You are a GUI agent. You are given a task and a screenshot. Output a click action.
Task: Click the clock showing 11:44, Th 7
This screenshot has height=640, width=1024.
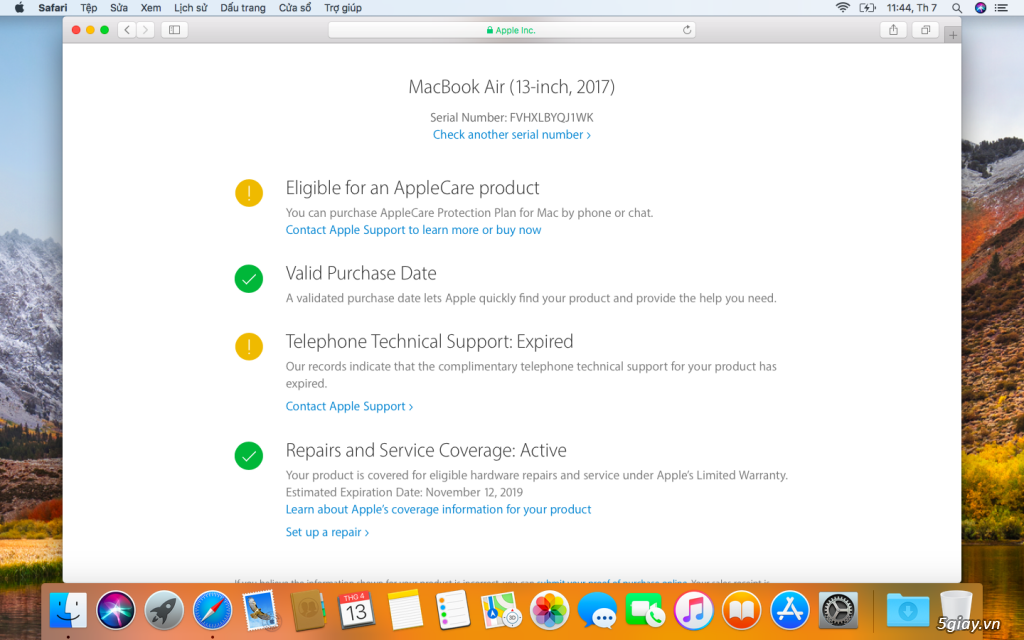(x=912, y=8)
